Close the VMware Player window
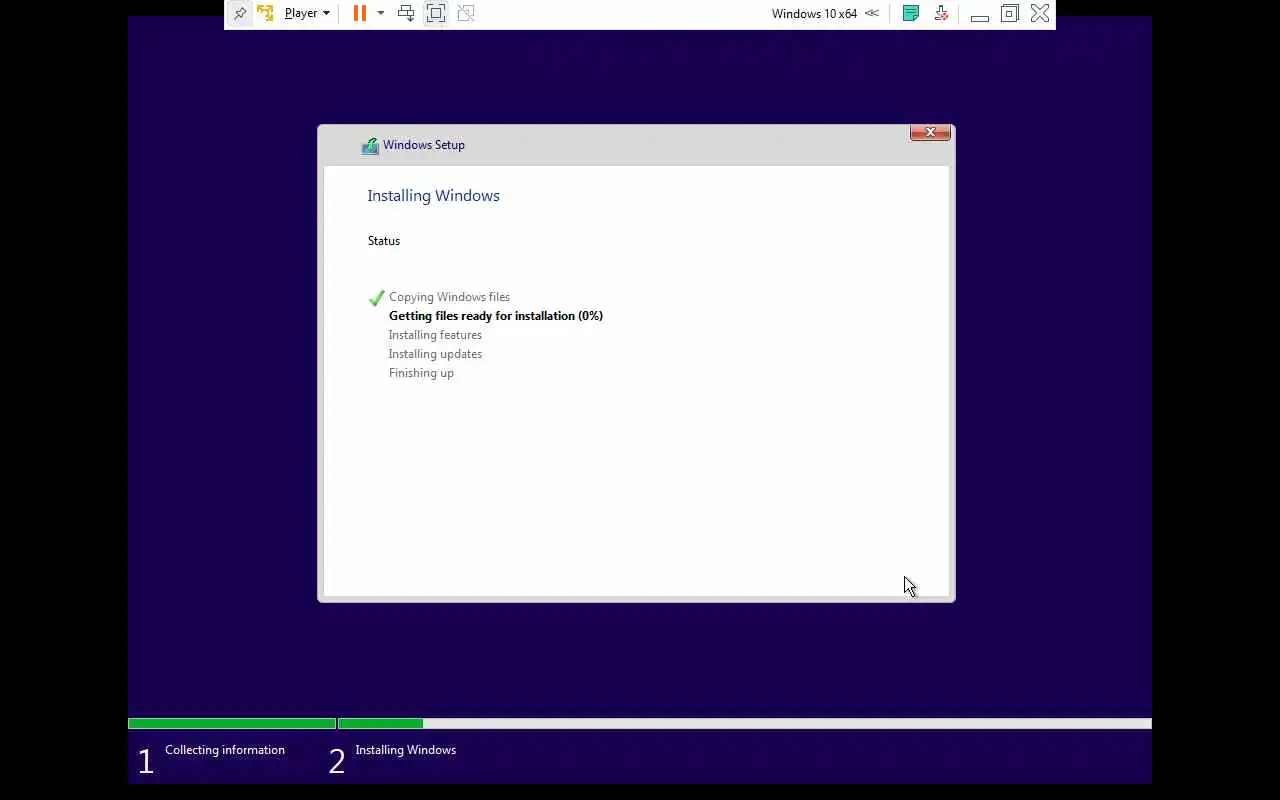This screenshot has height=800, width=1280. (x=1040, y=13)
